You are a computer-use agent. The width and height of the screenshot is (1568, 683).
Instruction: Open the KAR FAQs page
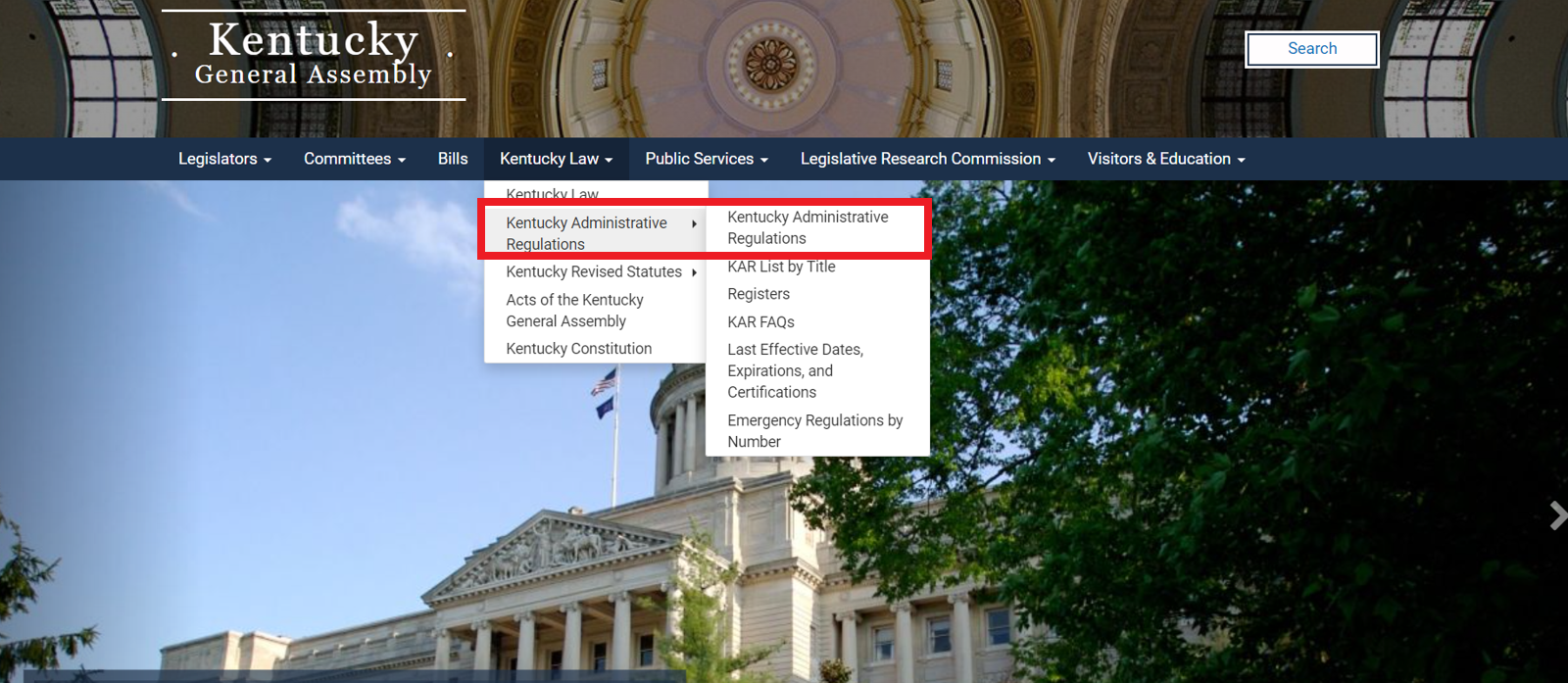[760, 322]
